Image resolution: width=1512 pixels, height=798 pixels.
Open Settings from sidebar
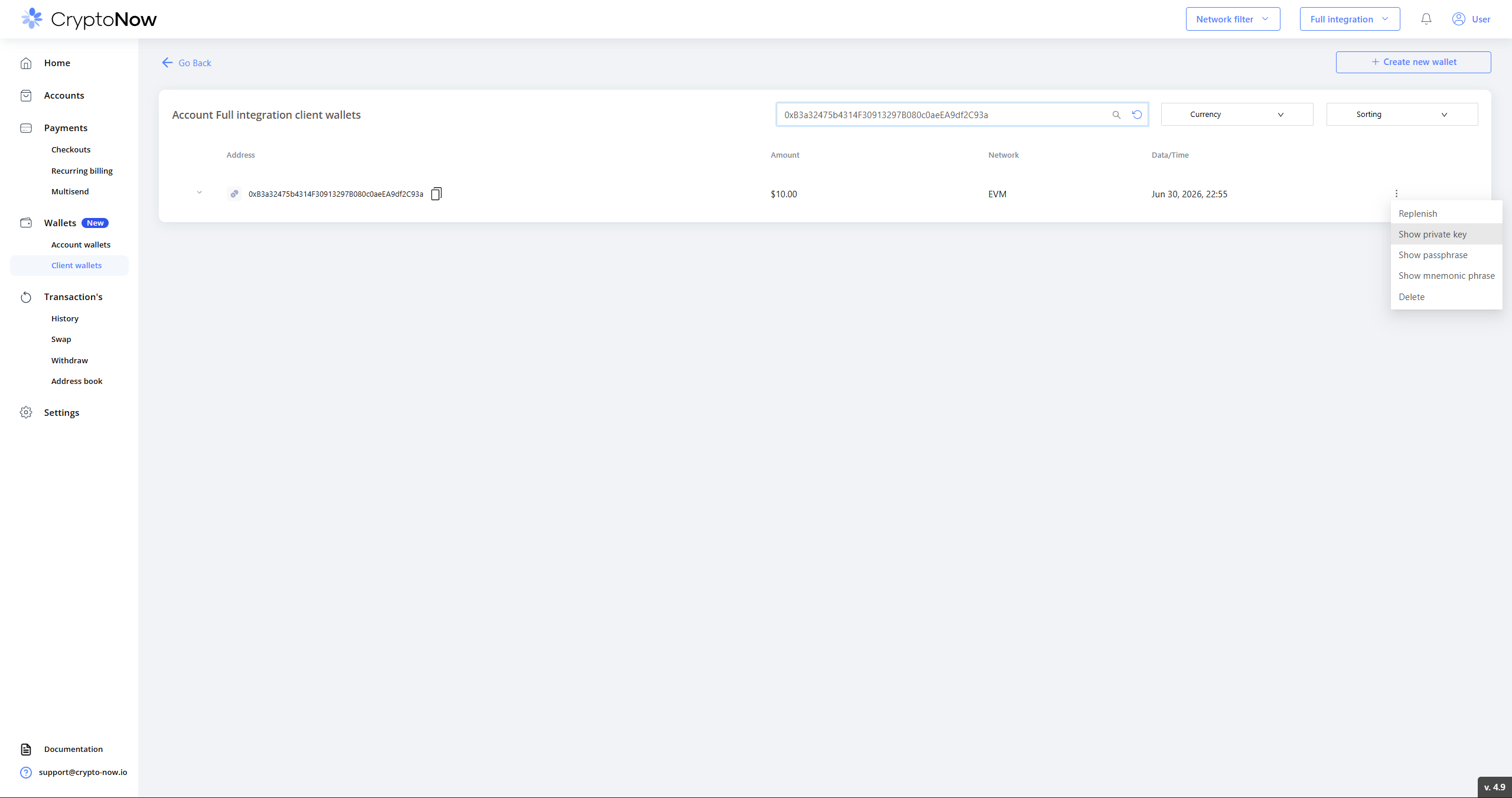61,412
